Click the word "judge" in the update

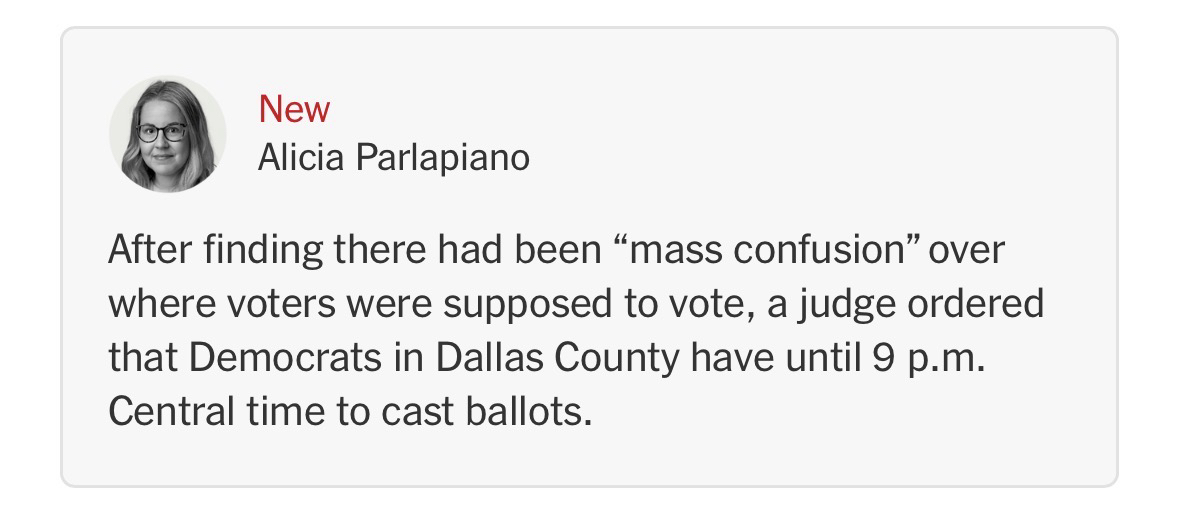point(860,304)
